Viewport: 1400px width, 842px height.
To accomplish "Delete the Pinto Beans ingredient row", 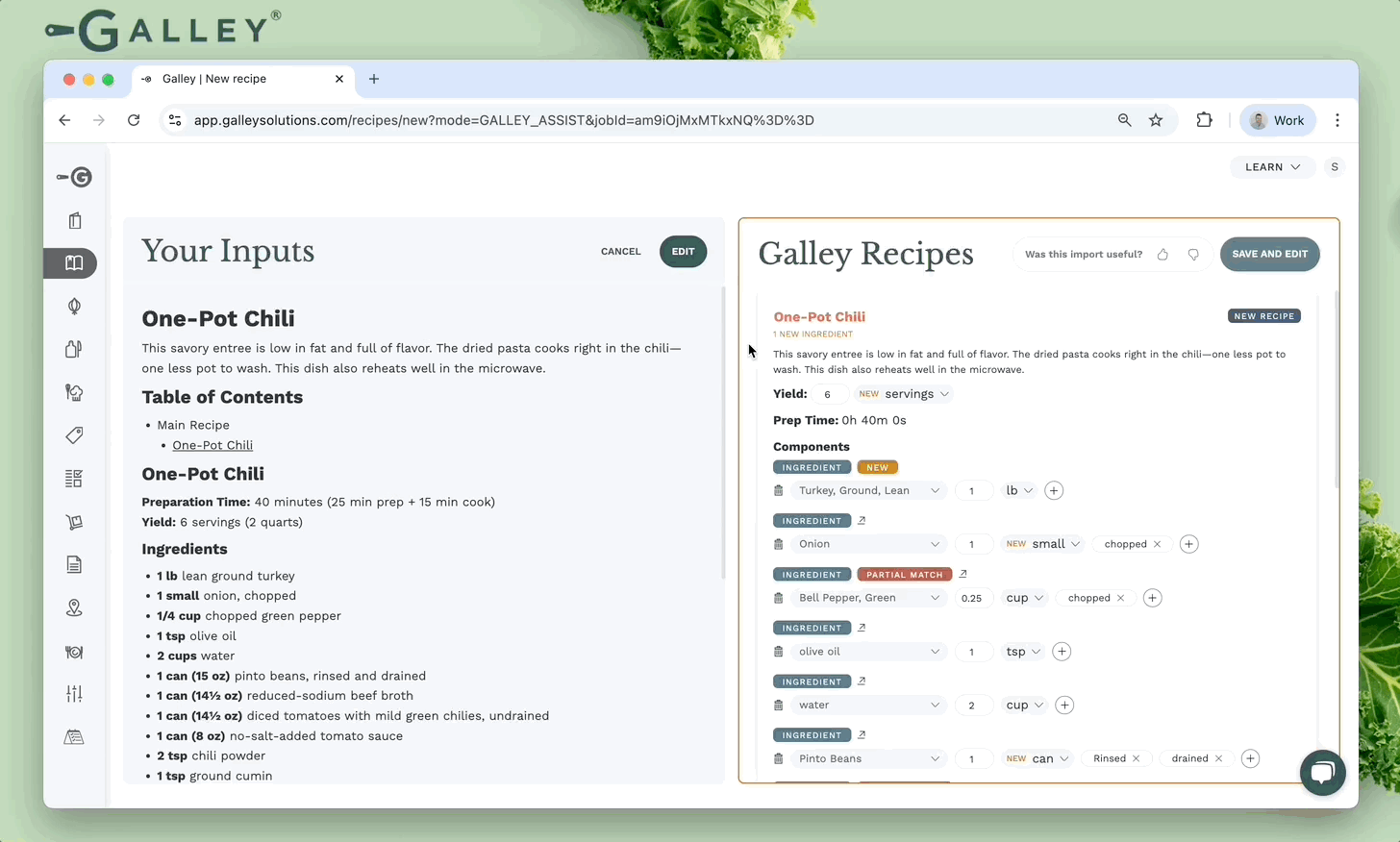I will pos(779,759).
